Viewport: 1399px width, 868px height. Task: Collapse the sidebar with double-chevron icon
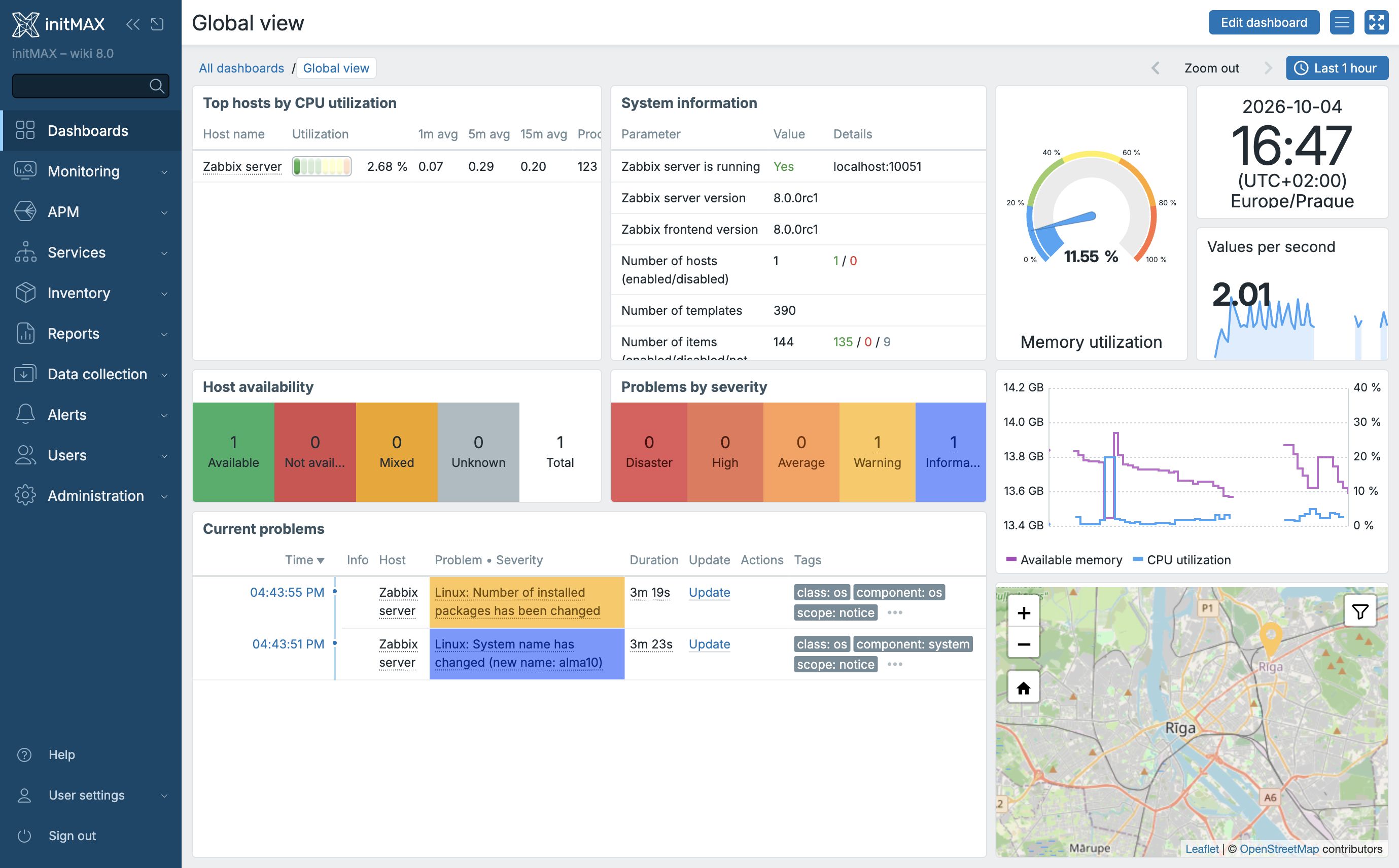click(x=133, y=24)
